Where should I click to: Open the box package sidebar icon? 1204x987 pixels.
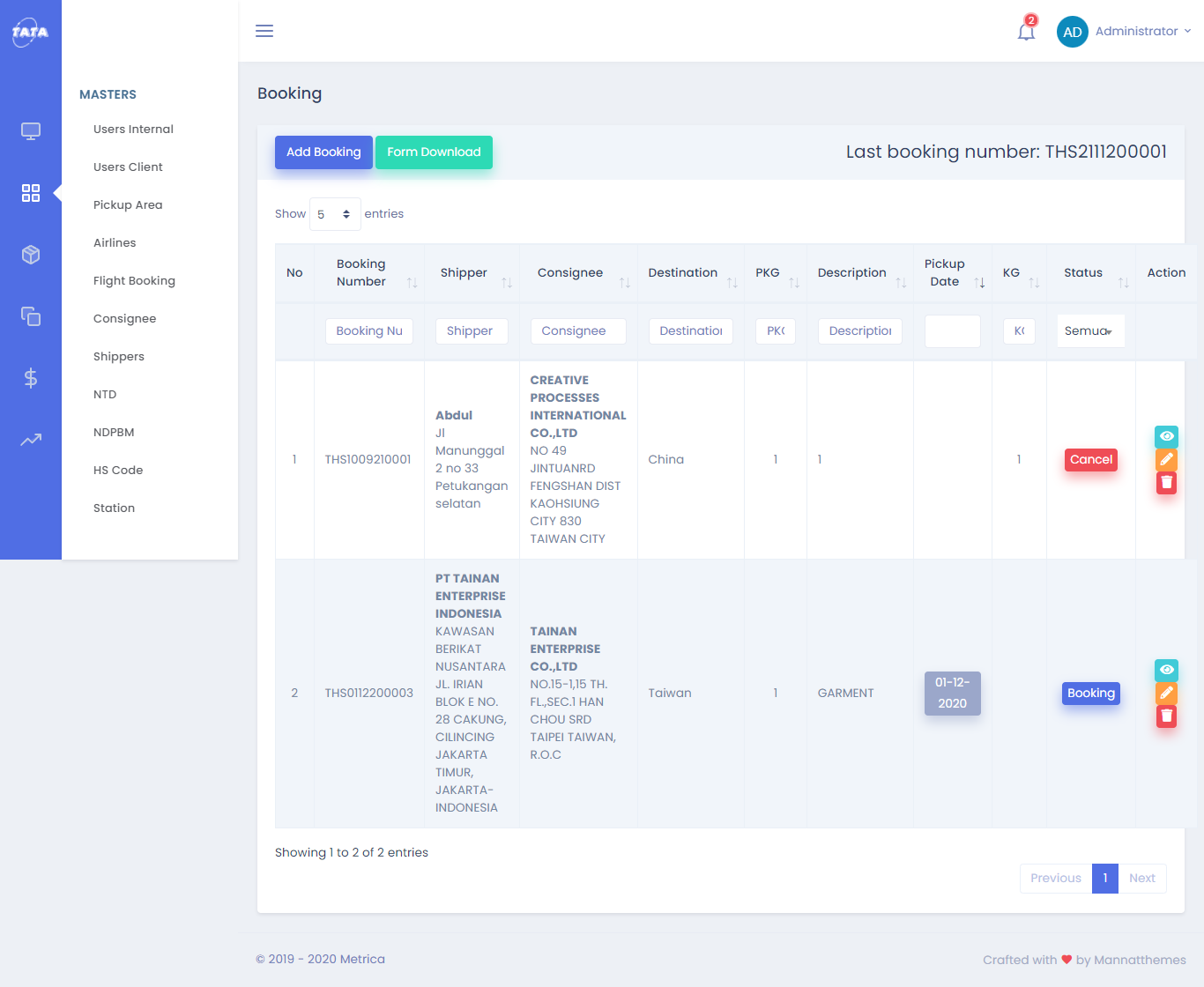[31, 255]
